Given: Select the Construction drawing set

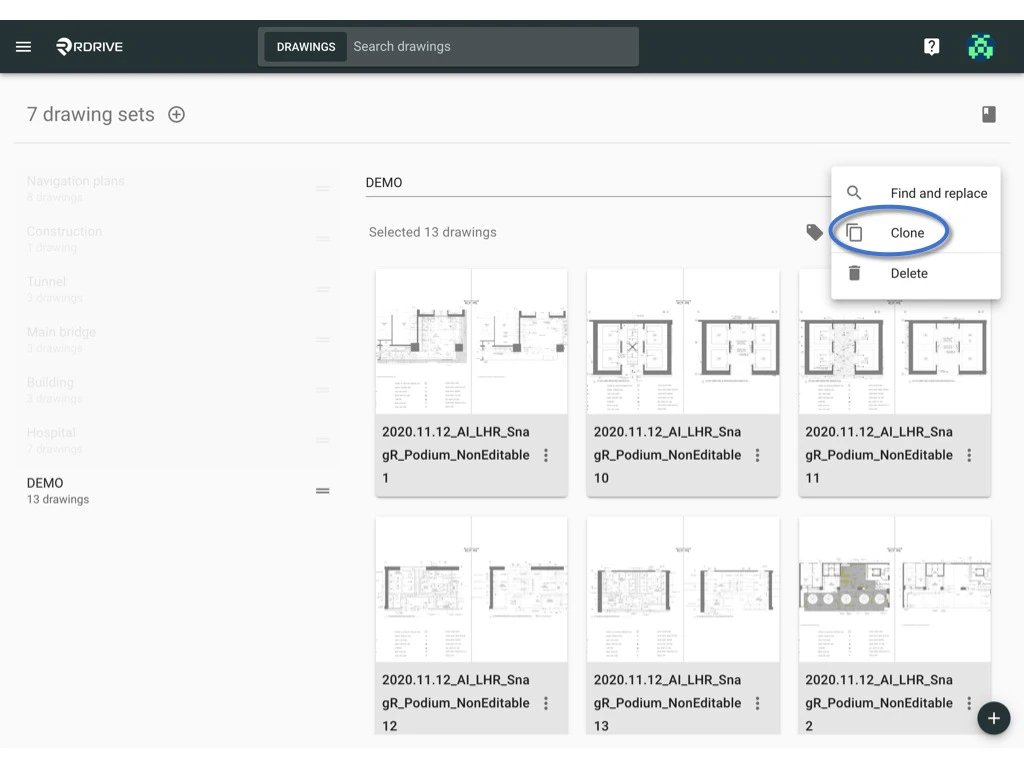Looking at the screenshot, I should click(x=176, y=239).
